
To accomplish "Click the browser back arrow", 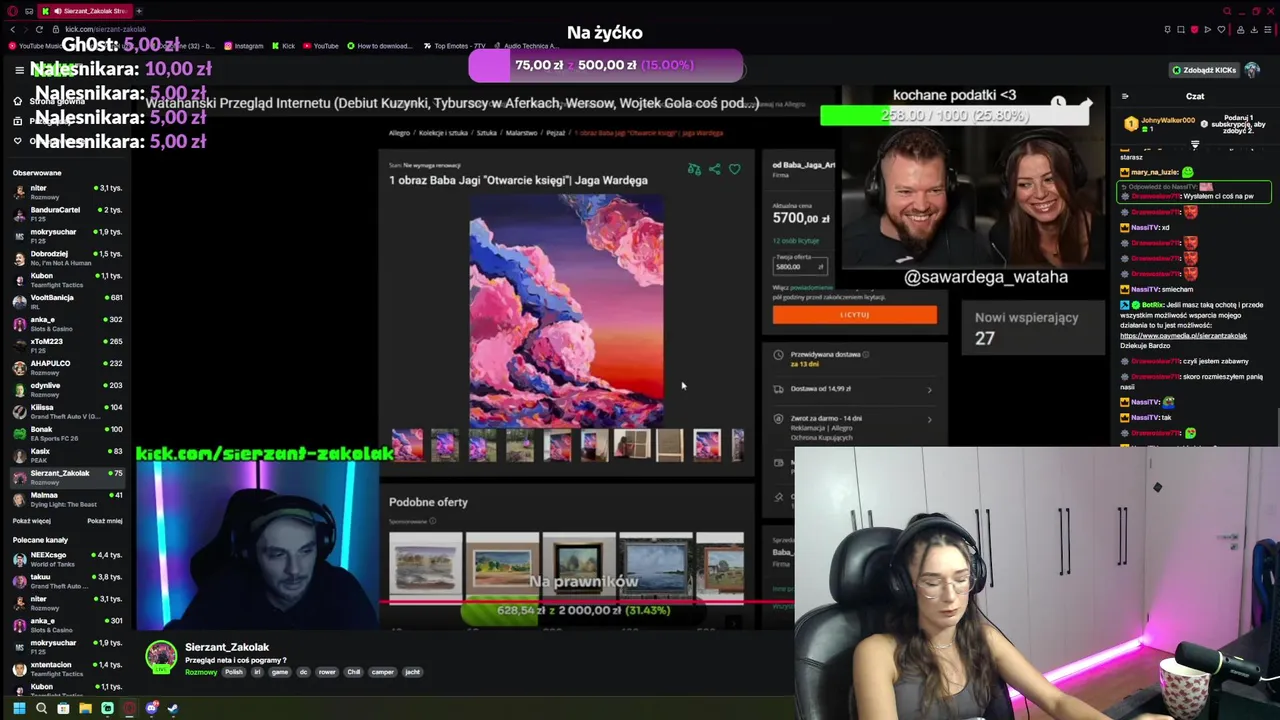I will click(x=13, y=29).
